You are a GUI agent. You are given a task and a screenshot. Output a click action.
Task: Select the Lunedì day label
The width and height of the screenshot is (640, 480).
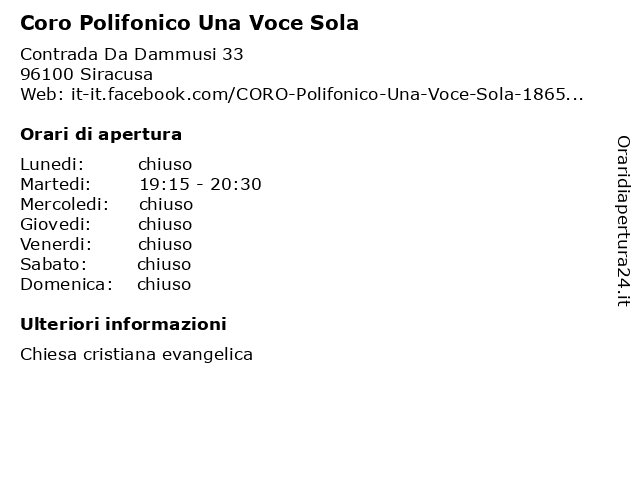(x=52, y=164)
